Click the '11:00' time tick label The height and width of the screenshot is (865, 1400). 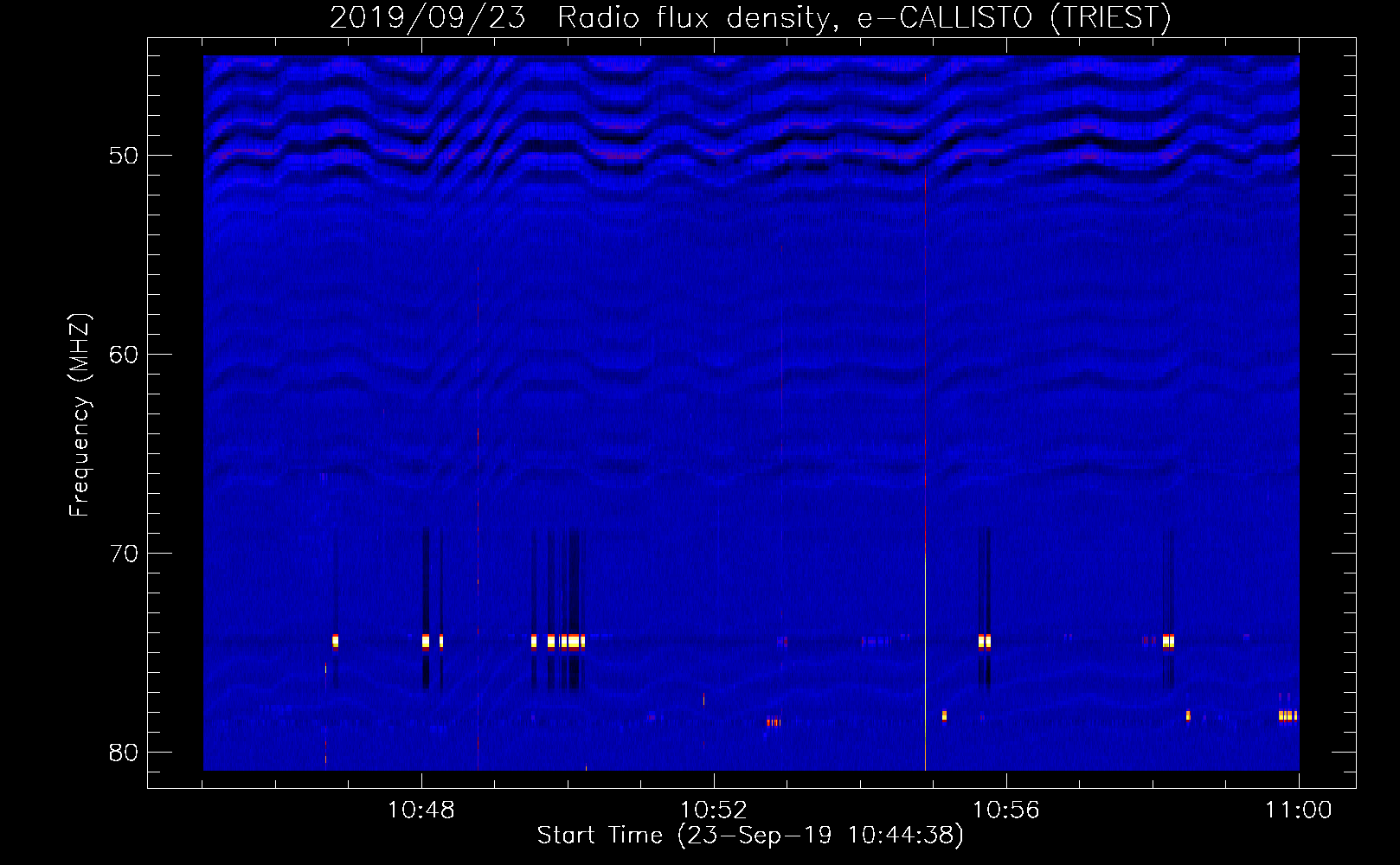coord(1299,811)
